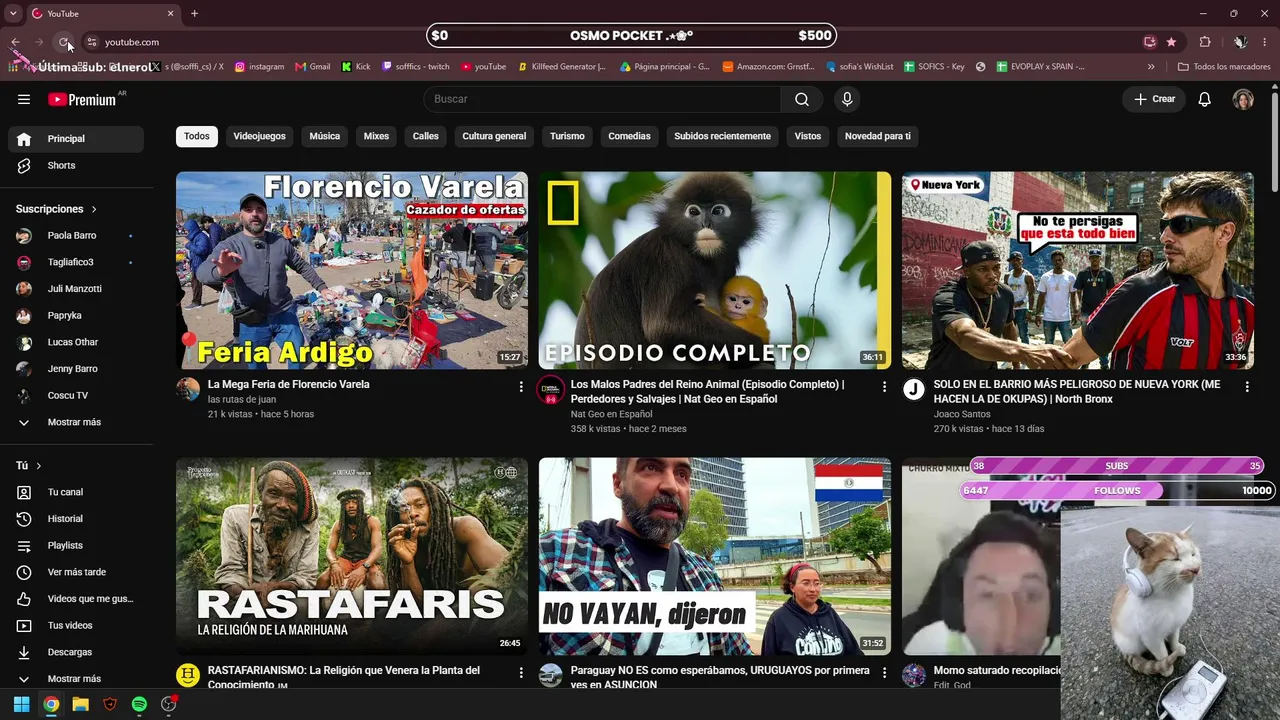
Task: Start voice search with the microphone icon
Action: coord(847,99)
